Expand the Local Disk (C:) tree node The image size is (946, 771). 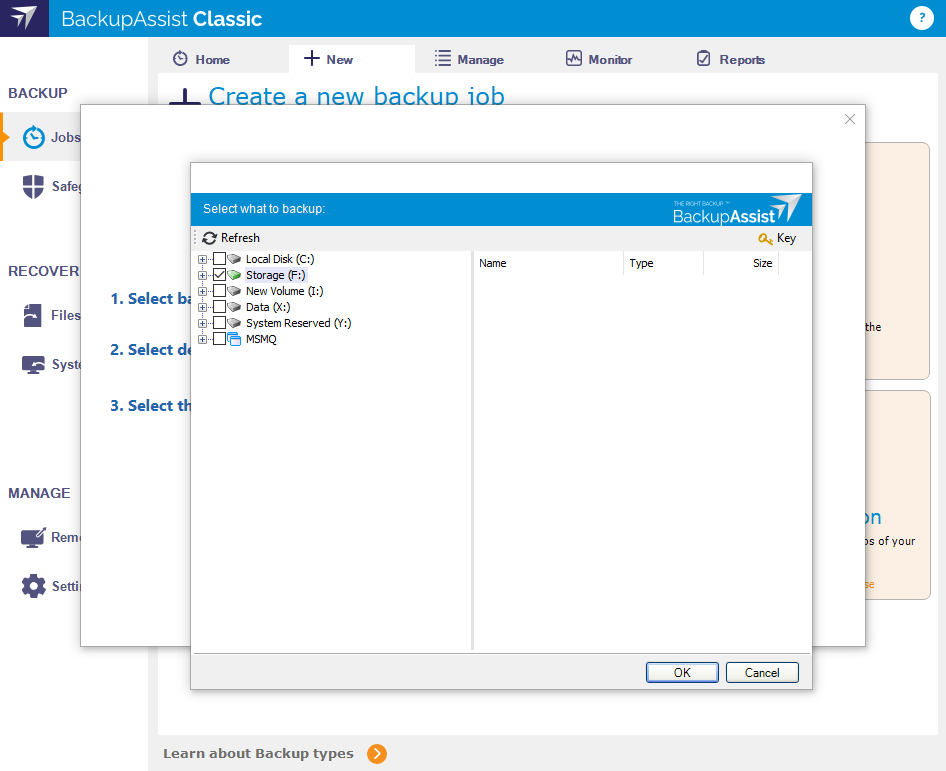click(x=203, y=259)
